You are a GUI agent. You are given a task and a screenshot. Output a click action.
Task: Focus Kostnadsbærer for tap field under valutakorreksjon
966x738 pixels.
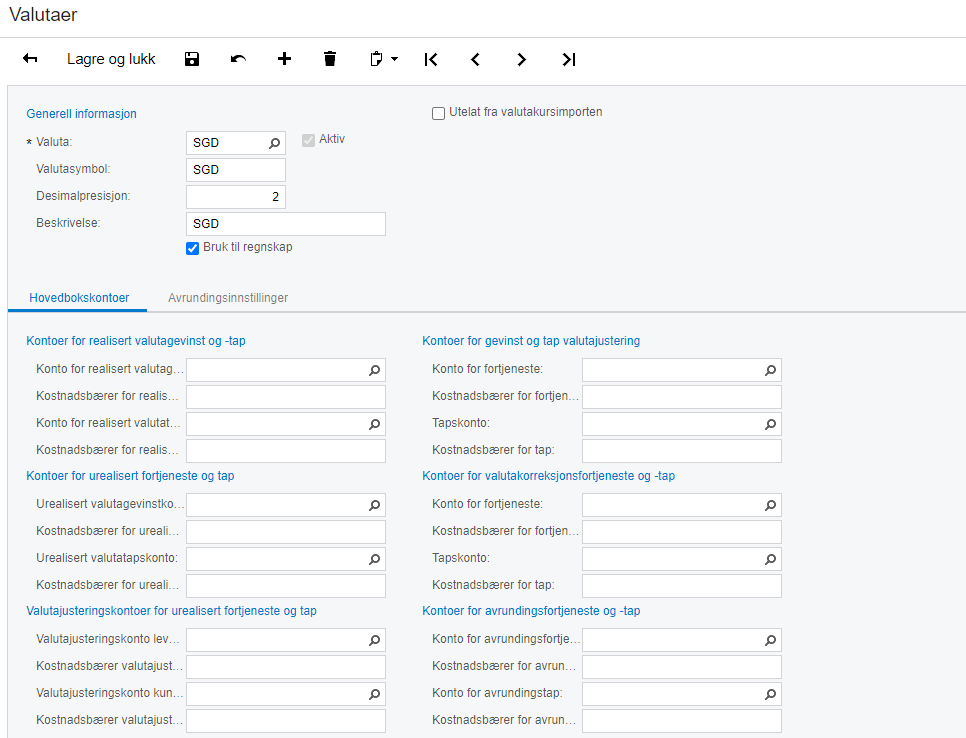tap(682, 586)
